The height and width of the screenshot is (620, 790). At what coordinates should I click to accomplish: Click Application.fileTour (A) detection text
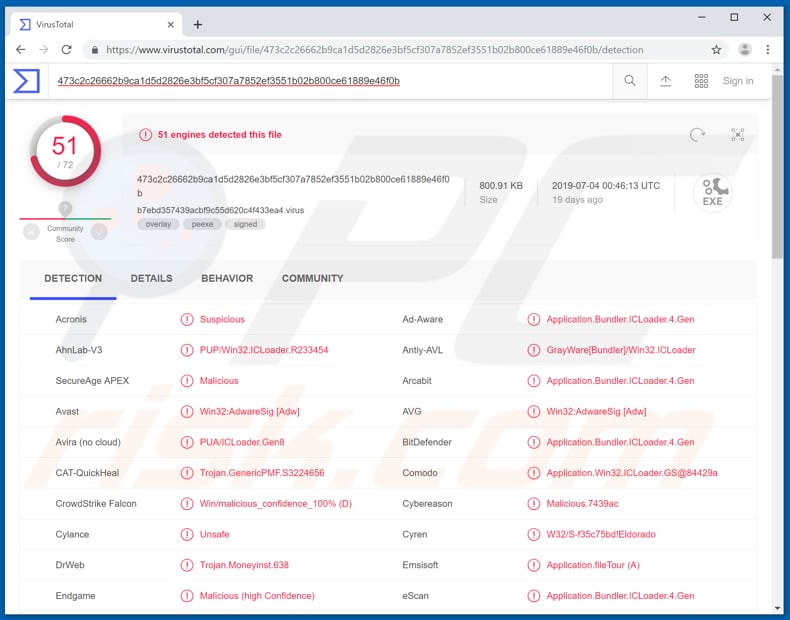[593, 565]
